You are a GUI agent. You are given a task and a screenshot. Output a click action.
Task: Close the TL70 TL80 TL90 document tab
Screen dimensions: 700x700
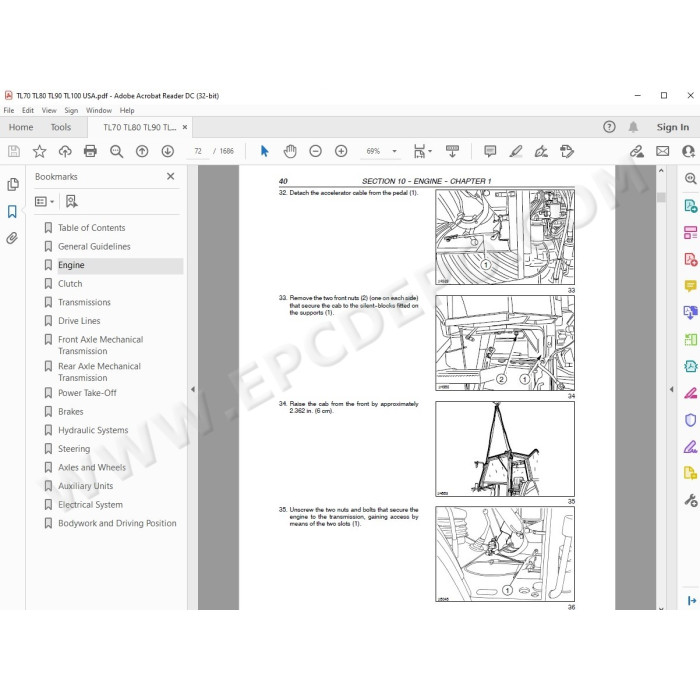[x=185, y=127]
